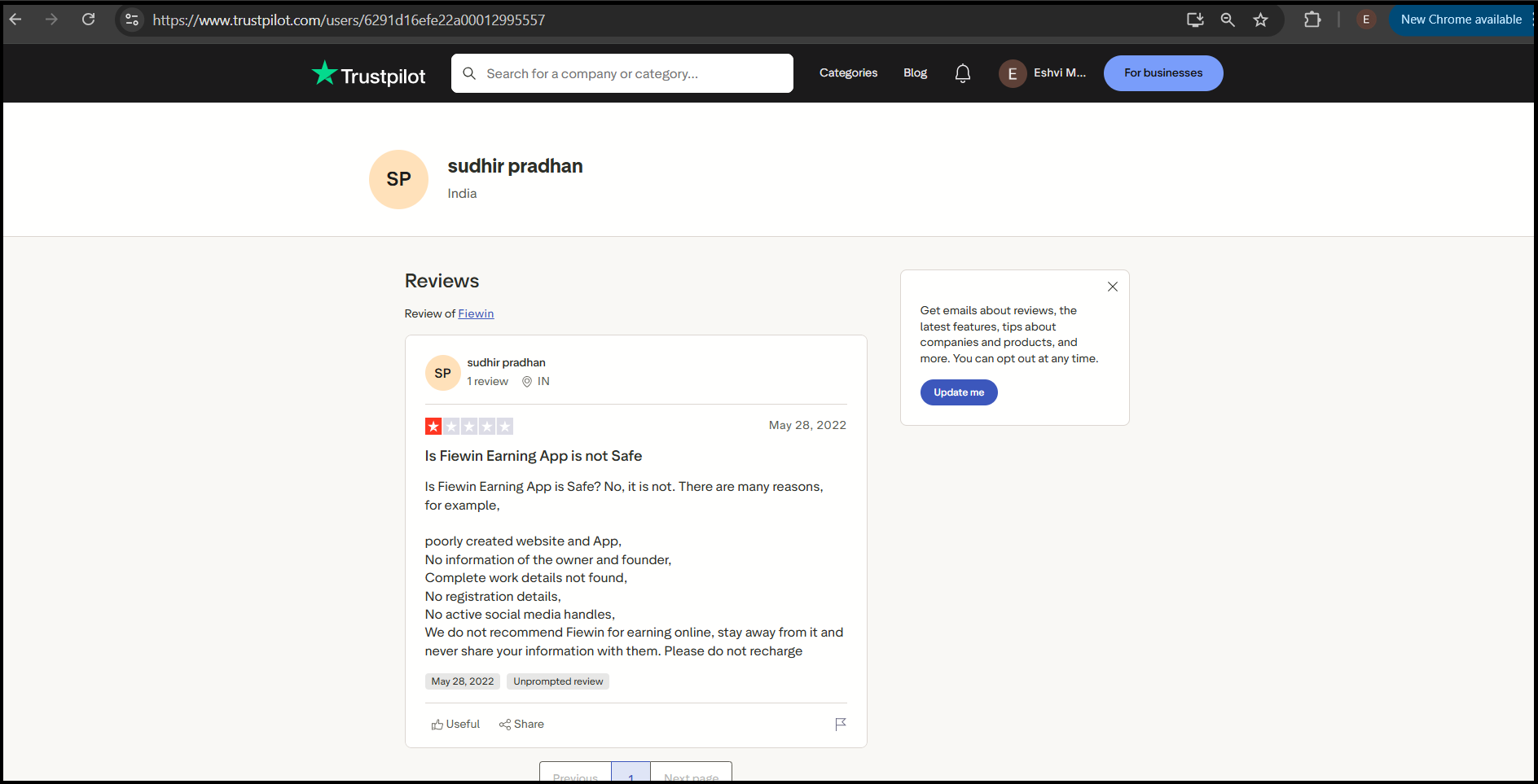
Task: Click the Trustpilot logo
Action: tap(368, 74)
